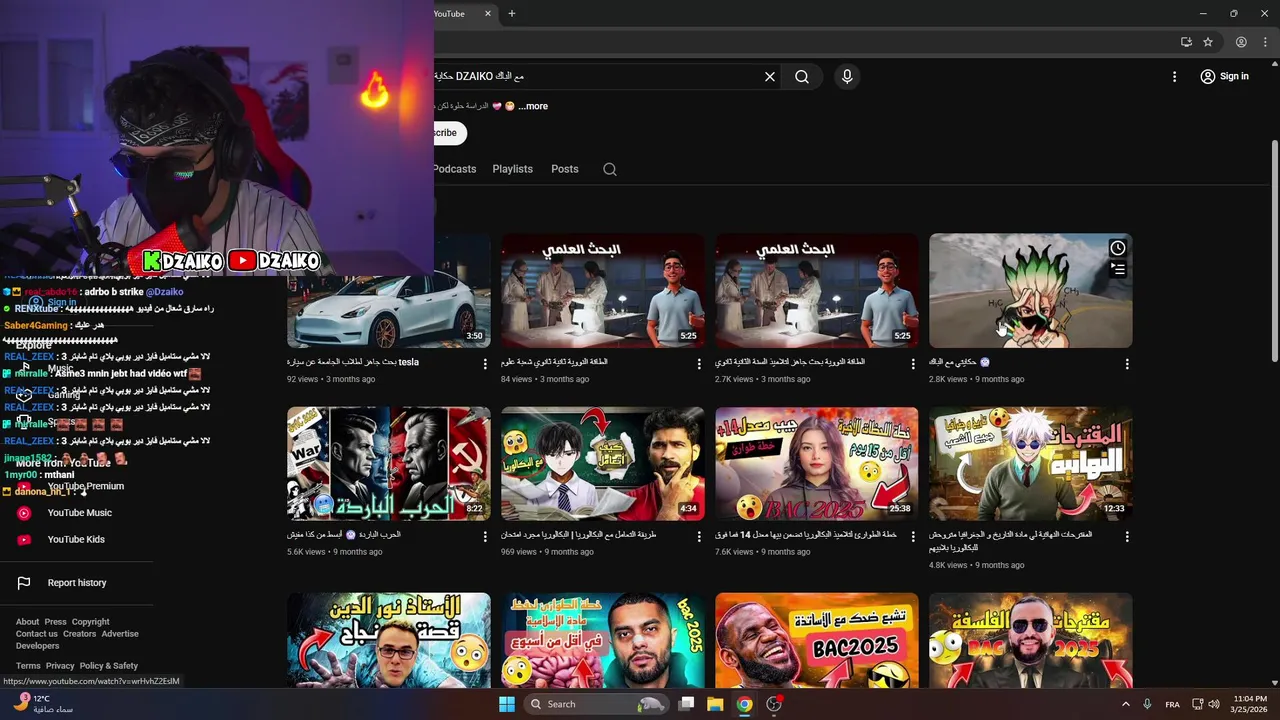Open the 84 views البحث العلمي video thumbnail
Screen dimensions: 1280x720
pyautogui.click(x=602, y=291)
